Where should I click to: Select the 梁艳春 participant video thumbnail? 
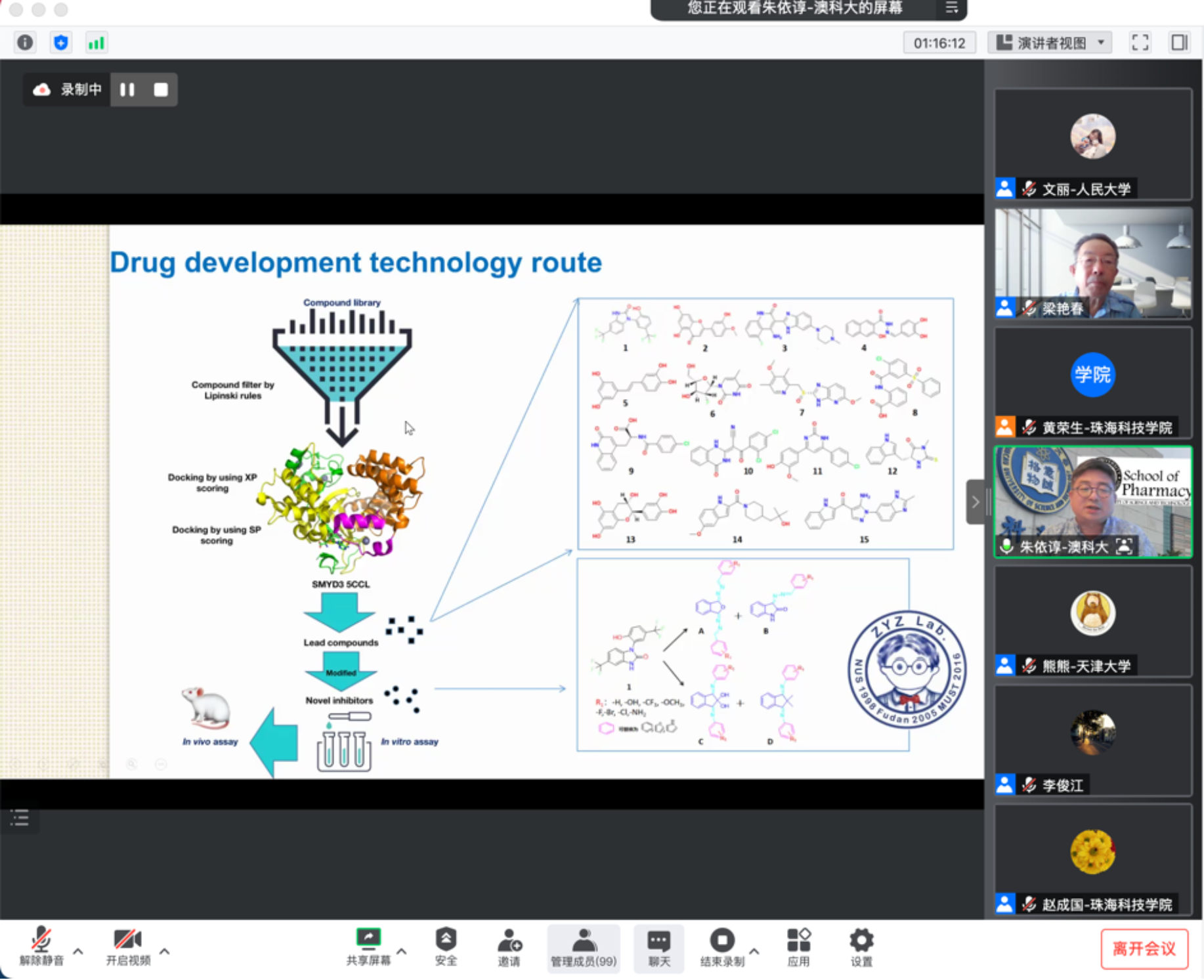pyautogui.click(x=1092, y=264)
